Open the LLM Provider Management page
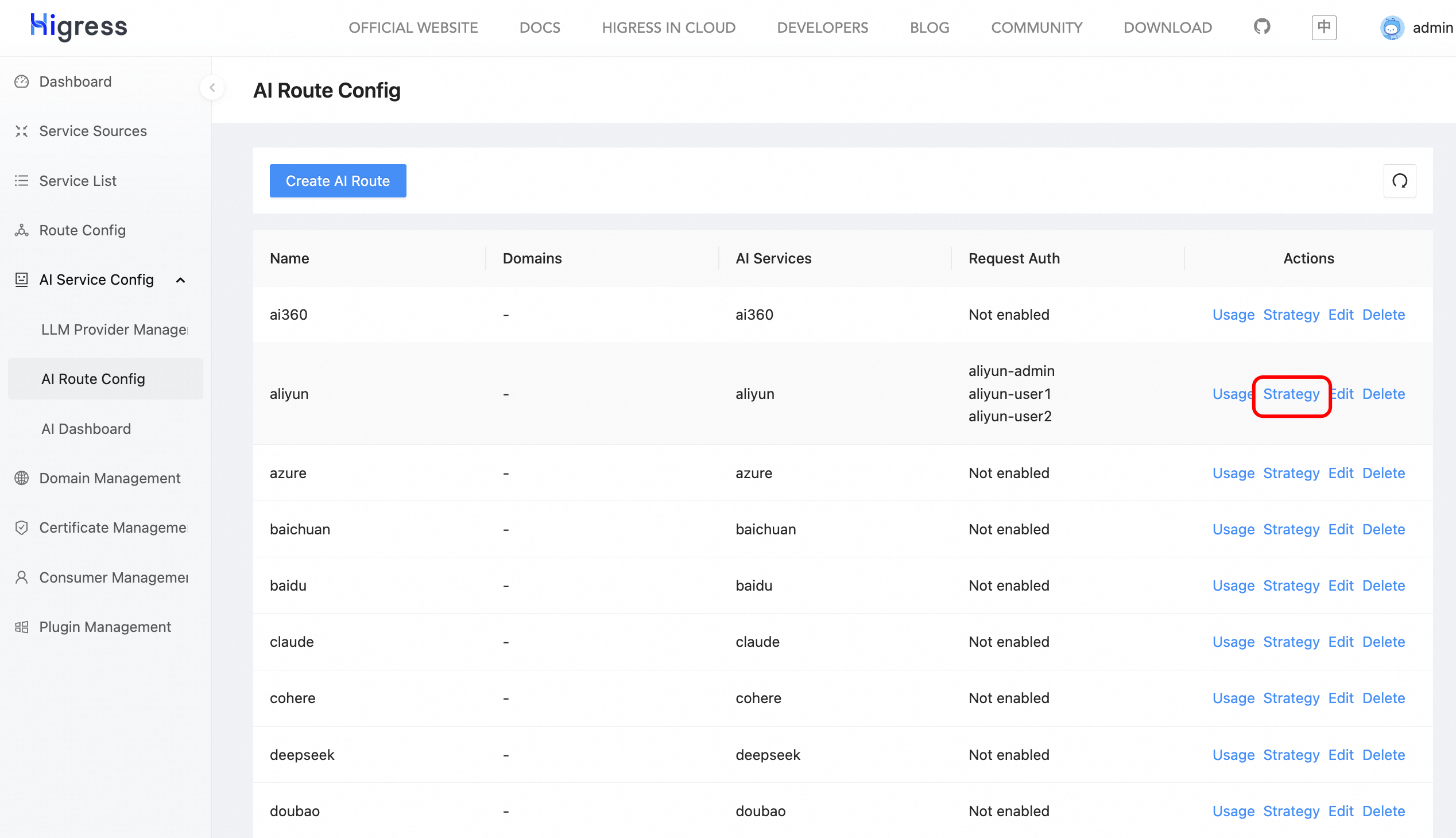 (114, 329)
